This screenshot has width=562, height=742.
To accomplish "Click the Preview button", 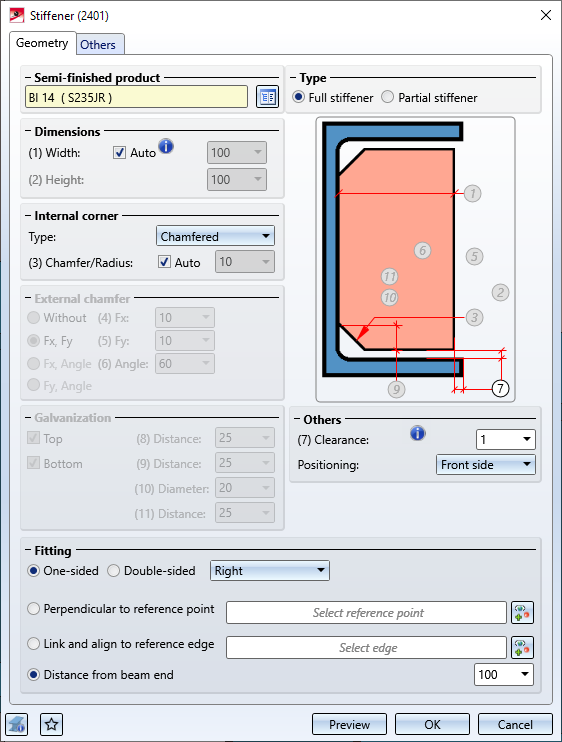I will [350, 724].
